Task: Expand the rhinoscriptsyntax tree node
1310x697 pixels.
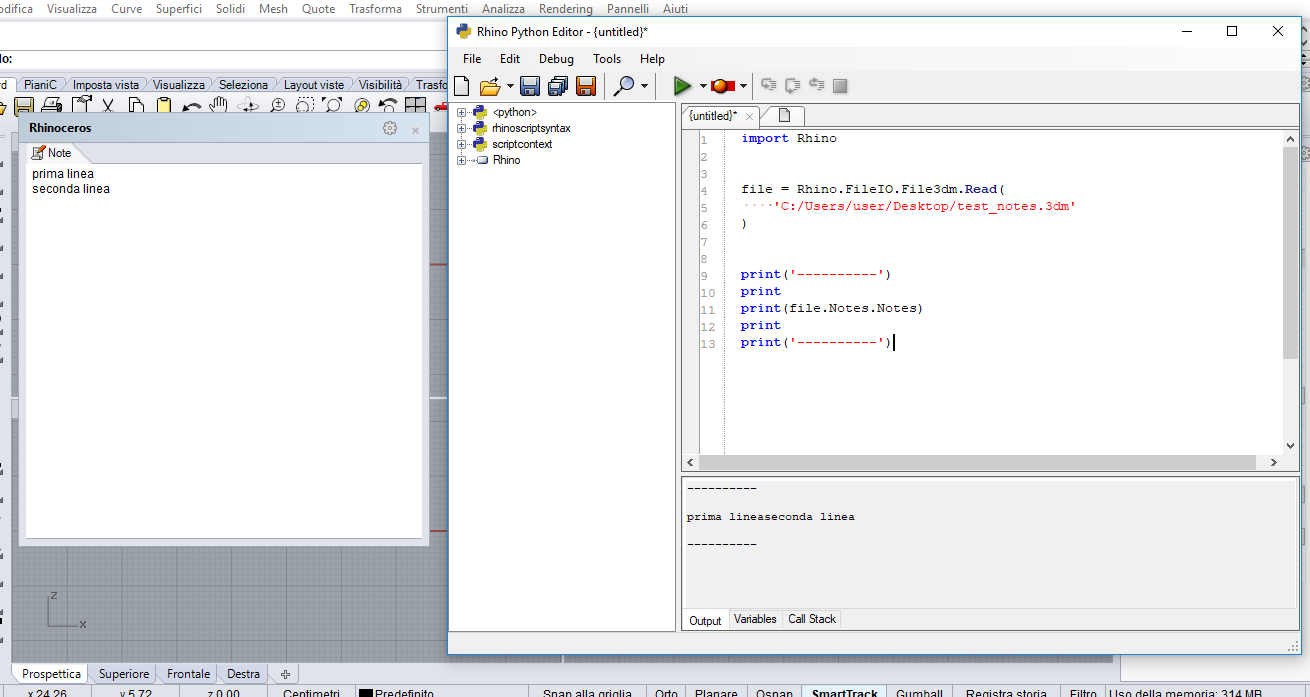Action: tap(462, 129)
